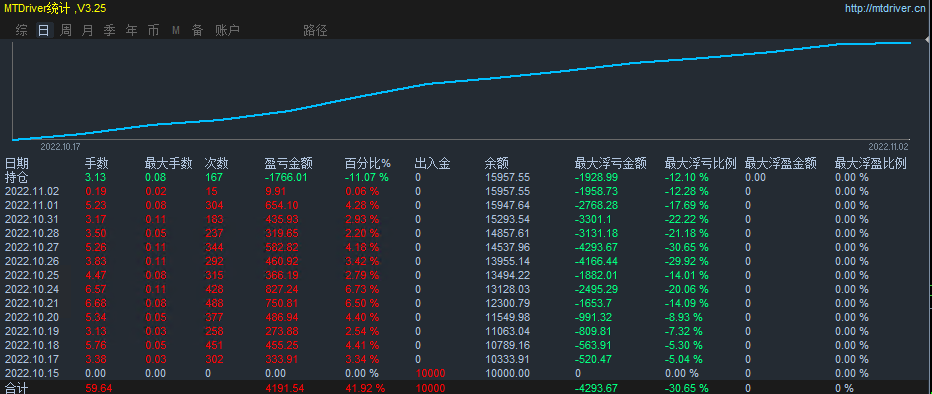Click the 路径 path button

(x=315, y=30)
